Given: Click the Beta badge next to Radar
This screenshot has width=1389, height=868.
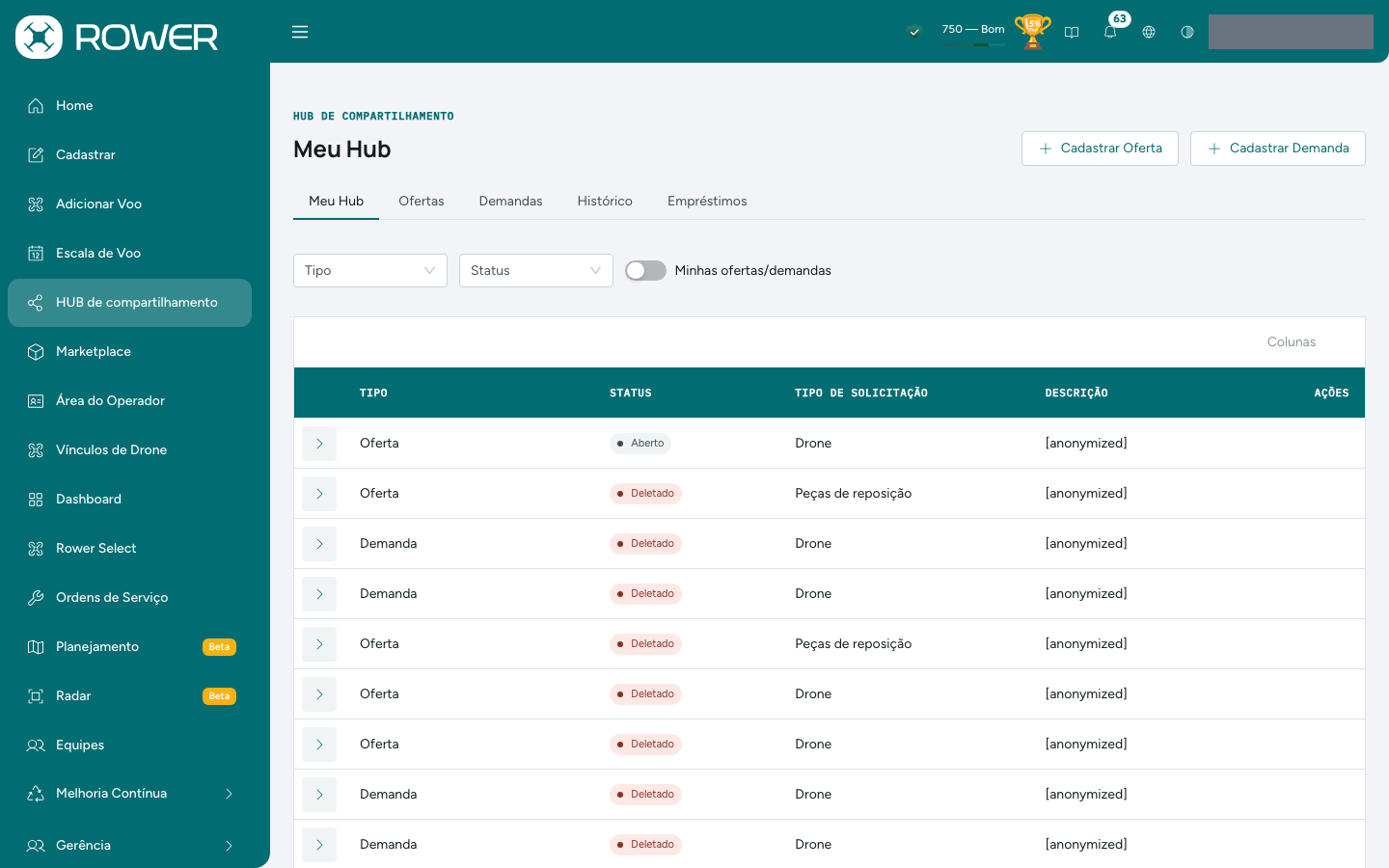Looking at the screenshot, I should click(219, 696).
